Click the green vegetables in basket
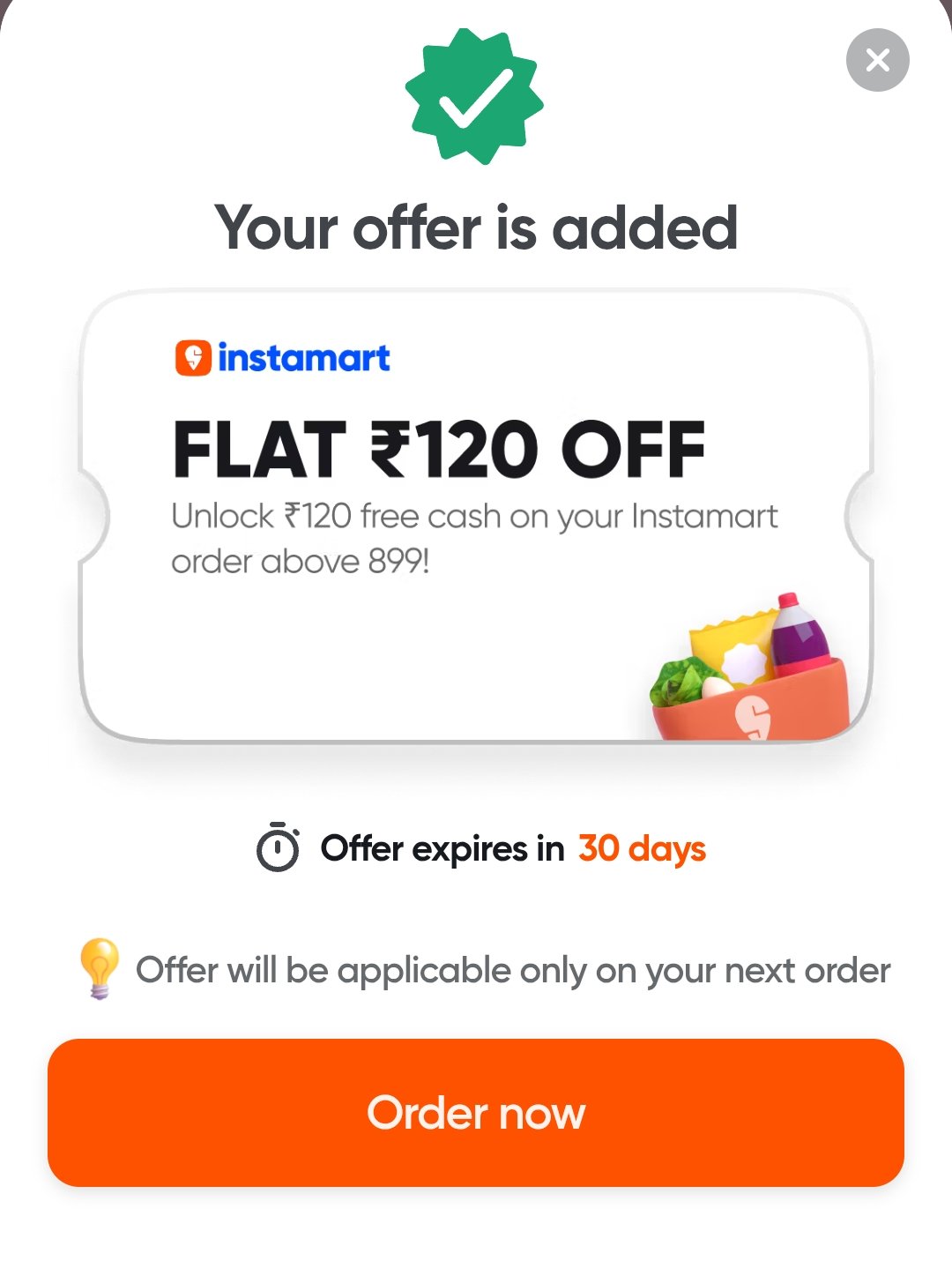This screenshot has width=952, height=1261. point(681,682)
